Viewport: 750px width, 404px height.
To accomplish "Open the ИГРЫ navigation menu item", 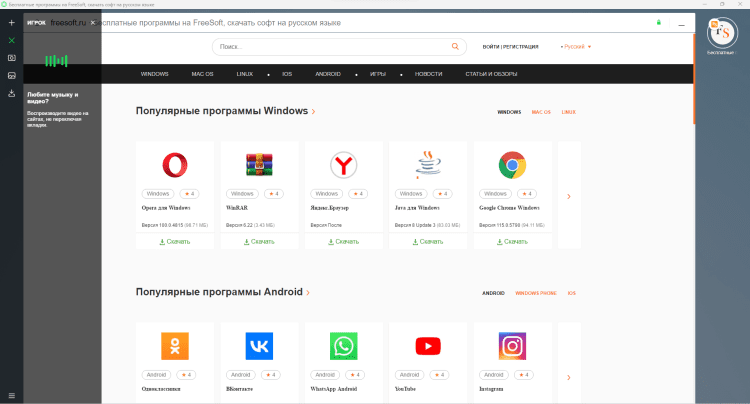I will (x=377, y=74).
